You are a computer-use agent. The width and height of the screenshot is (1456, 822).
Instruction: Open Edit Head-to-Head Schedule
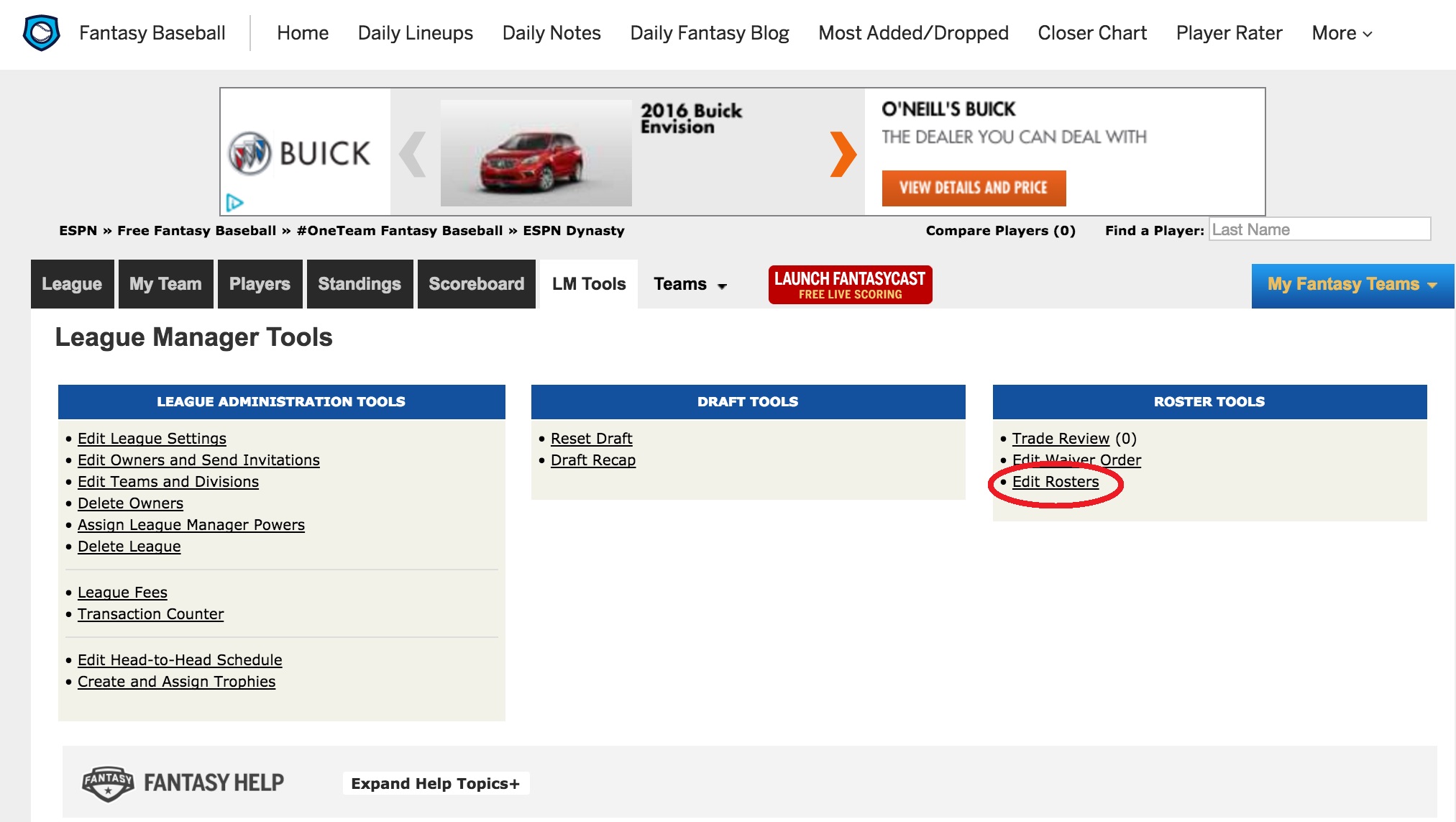(x=180, y=660)
